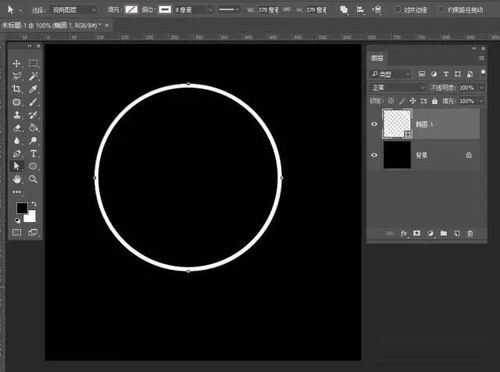The height and width of the screenshot is (372, 500).
Task: Click the ellipse layer thumbnail
Action: (397, 124)
